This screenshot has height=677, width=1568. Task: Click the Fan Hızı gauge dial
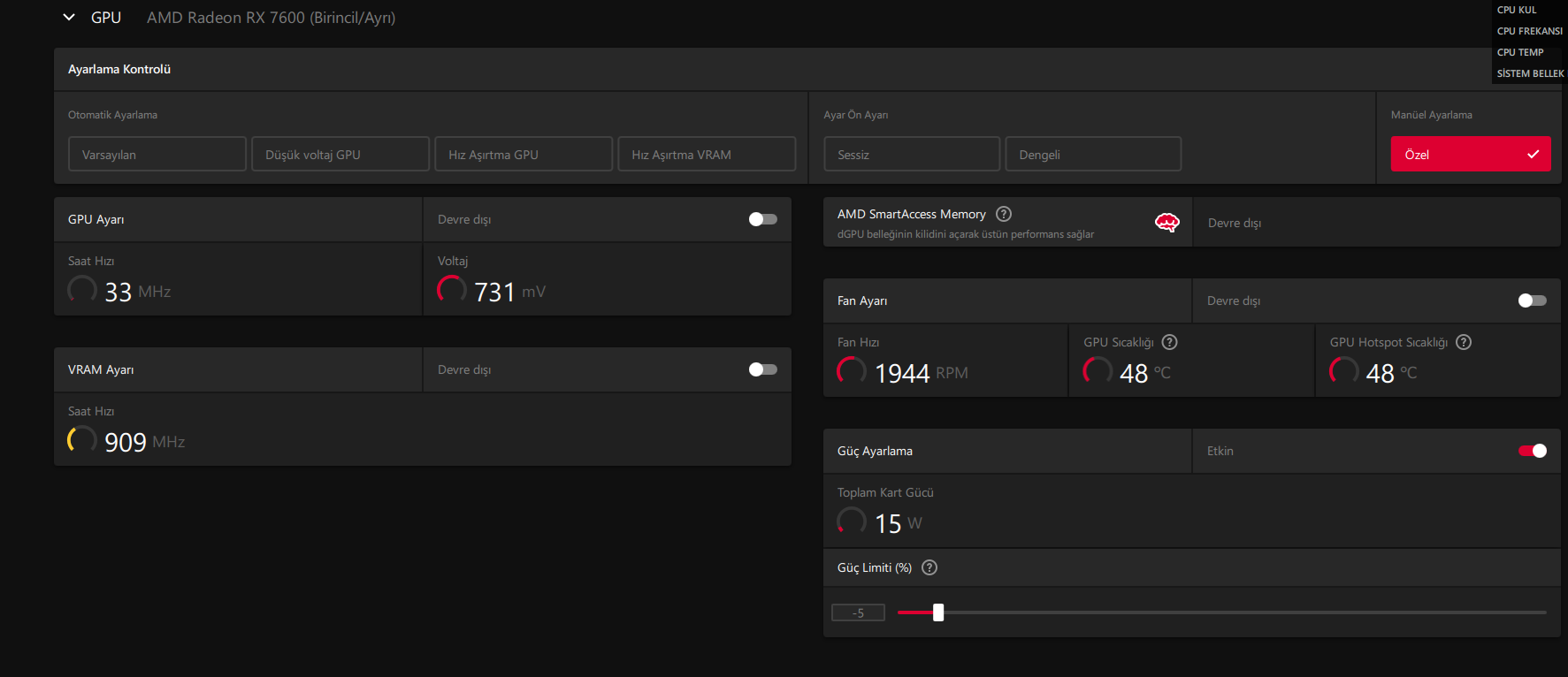point(852,371)
